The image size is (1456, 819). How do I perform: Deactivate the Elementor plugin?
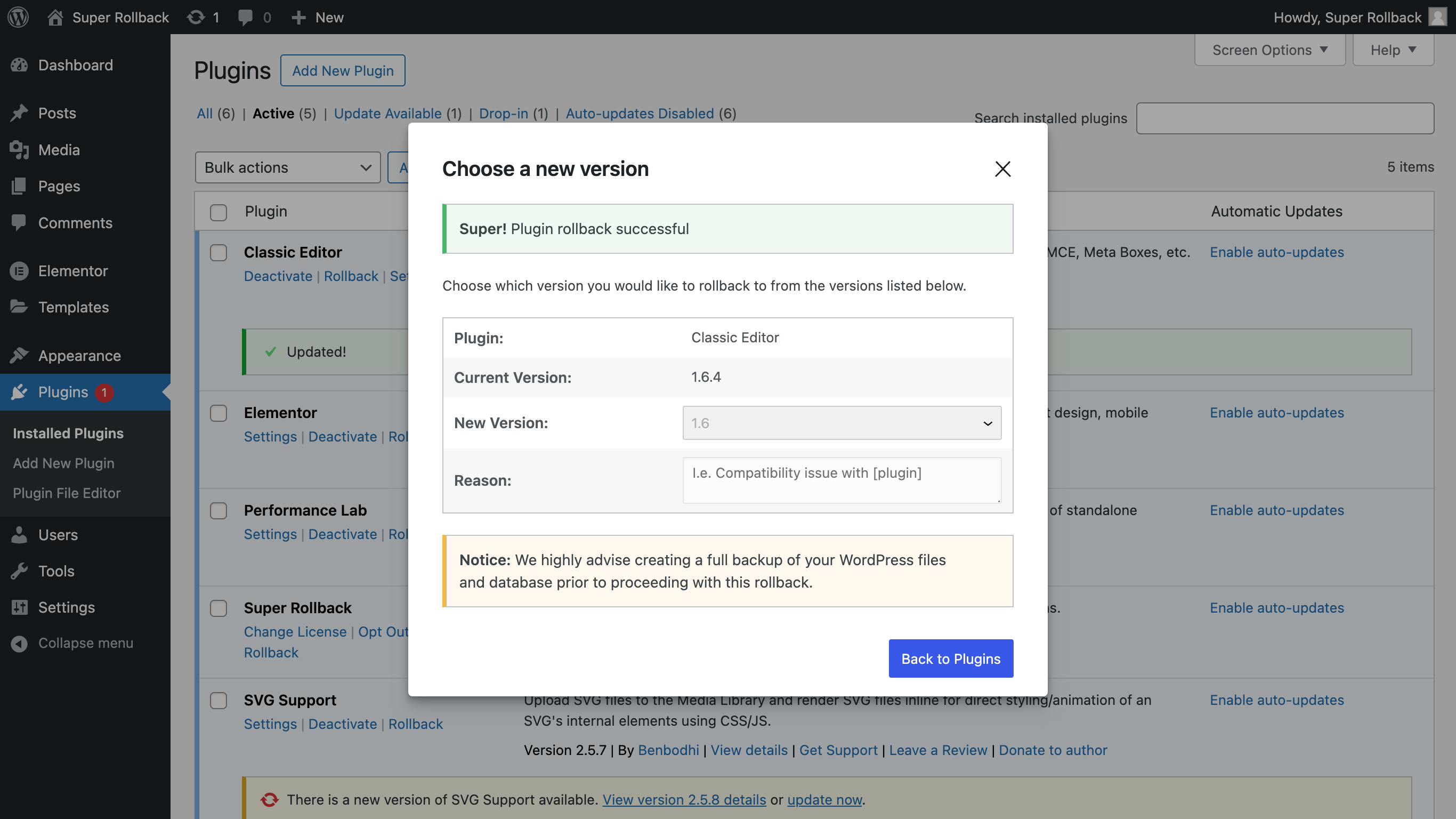343,437
